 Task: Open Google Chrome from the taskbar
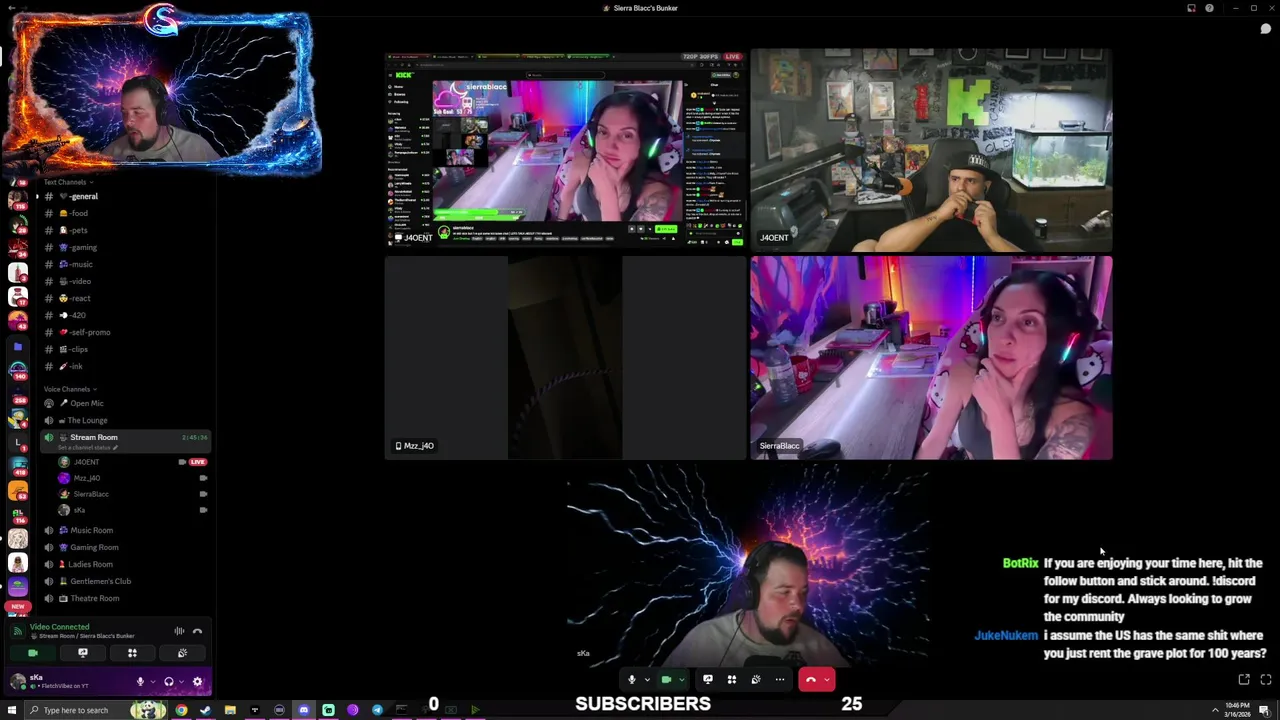pyautogui.click(x=181, y=710)
